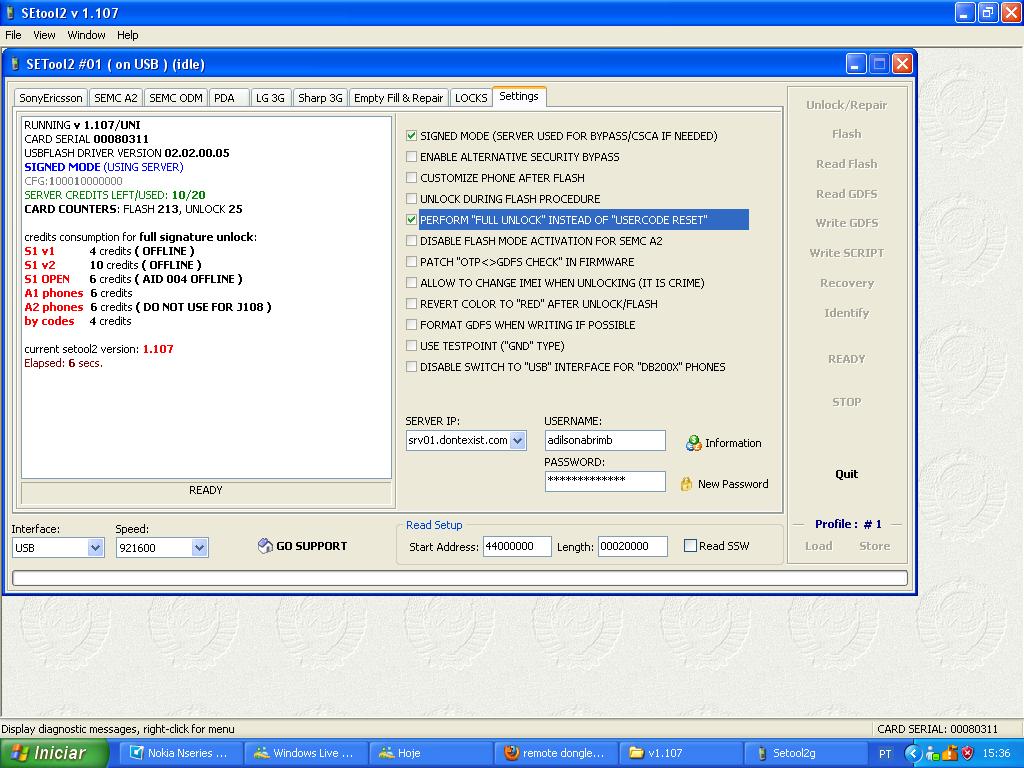Click the PT language indicator
Viewport: 1024px width, 768px height.
[885, 754]
